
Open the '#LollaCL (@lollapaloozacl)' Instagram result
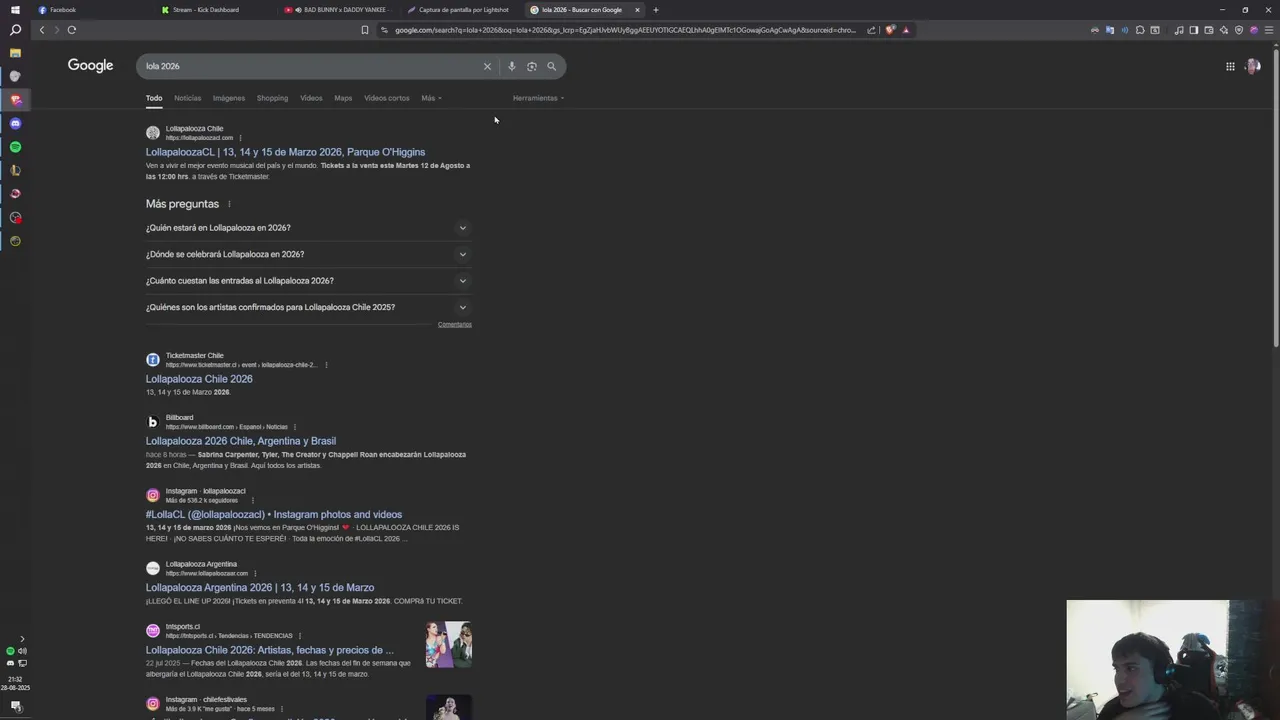point(274,515)
